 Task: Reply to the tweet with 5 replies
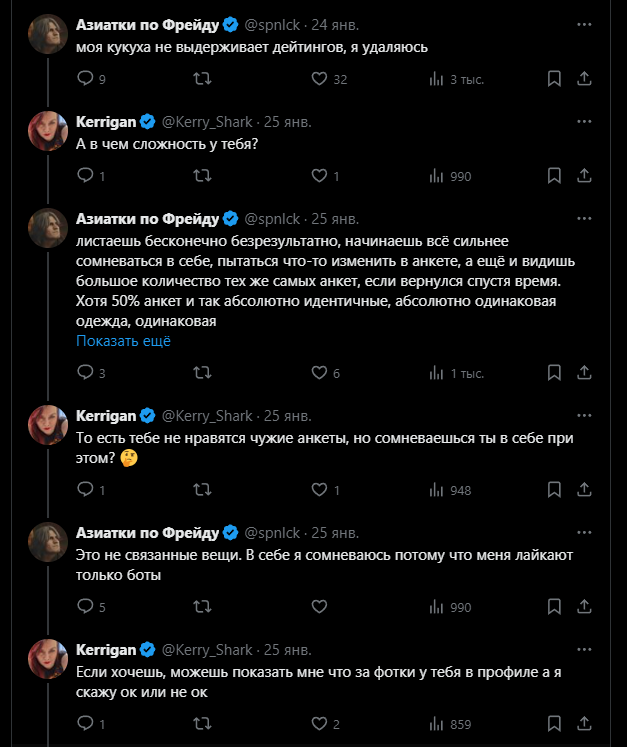85,606
